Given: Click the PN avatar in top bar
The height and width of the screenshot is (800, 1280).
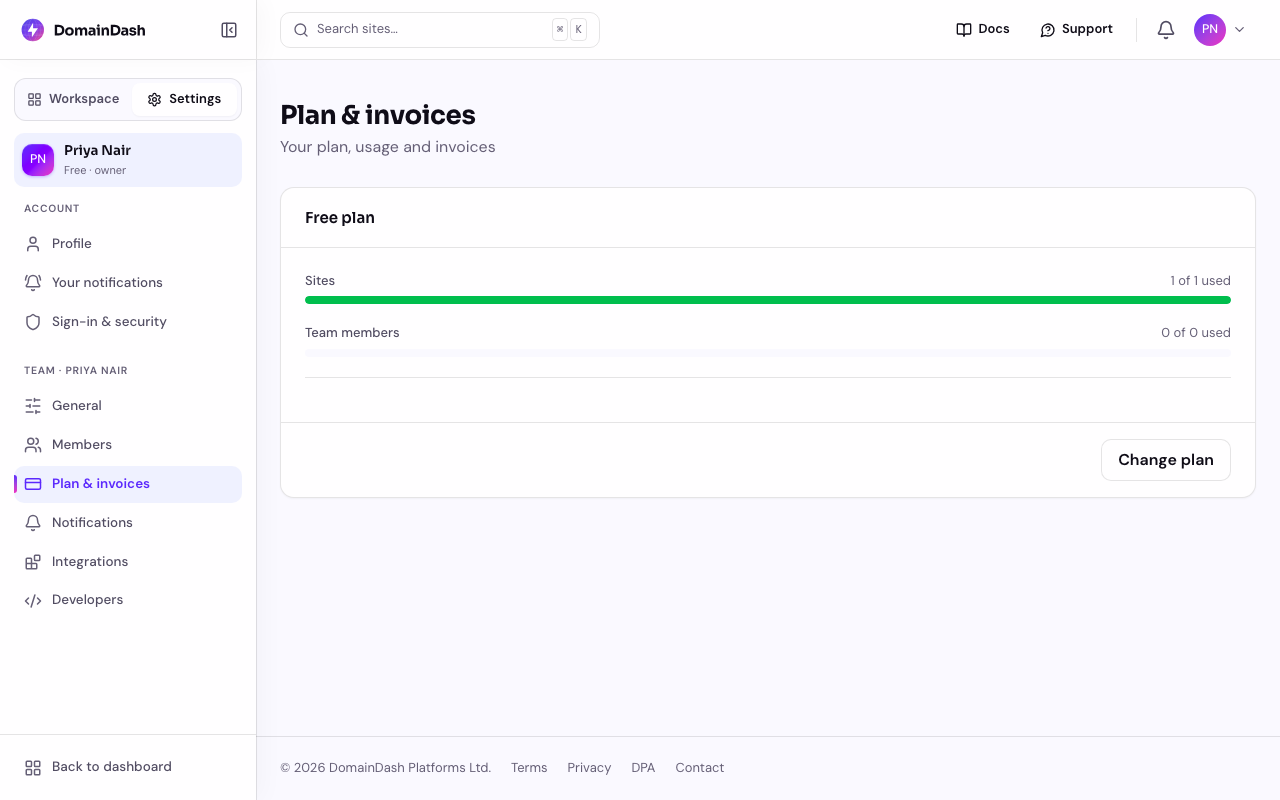Looking at the screenshot, I should [x=1210, y=30].
